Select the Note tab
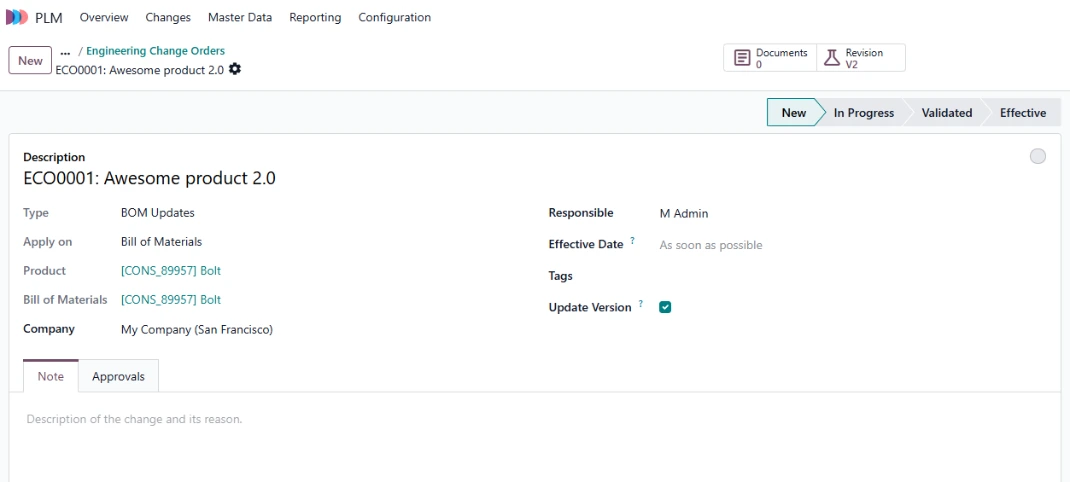The height and width of the screenshot is (482, 1070). click(x=51, y=376)
